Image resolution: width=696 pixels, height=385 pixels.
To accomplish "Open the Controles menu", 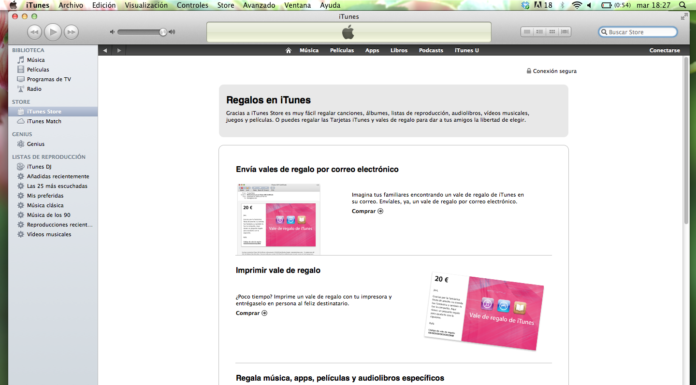I will [x=192, y=5].
